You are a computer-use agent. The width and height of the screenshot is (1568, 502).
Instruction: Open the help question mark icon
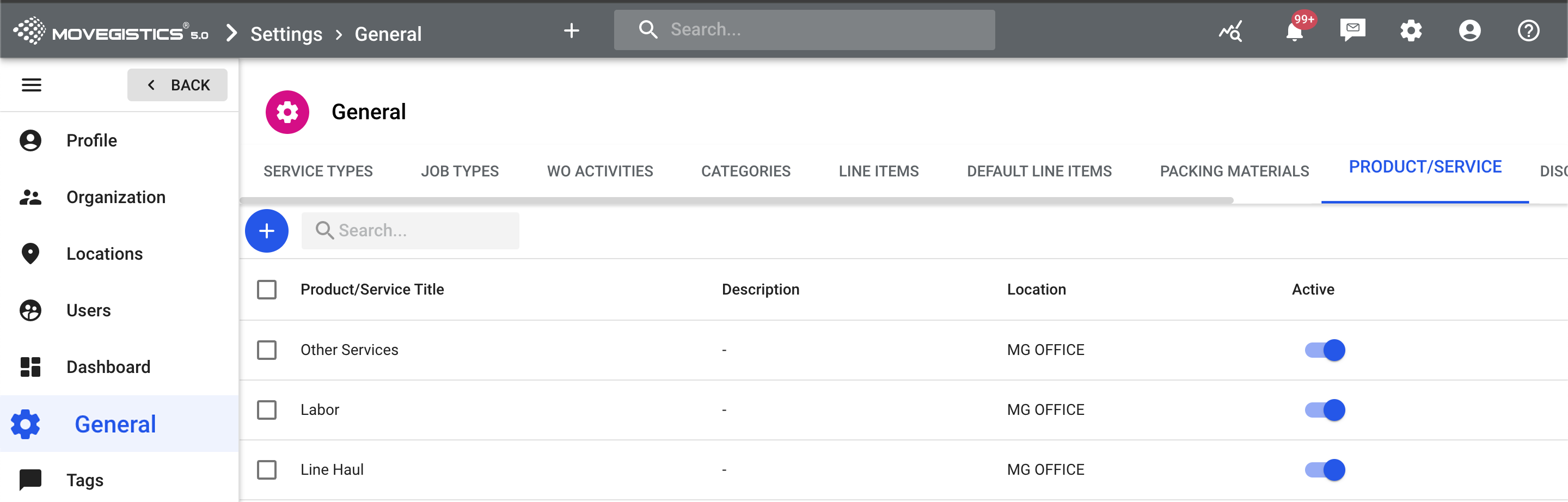pyautogui.click(x=1528, y=30)
